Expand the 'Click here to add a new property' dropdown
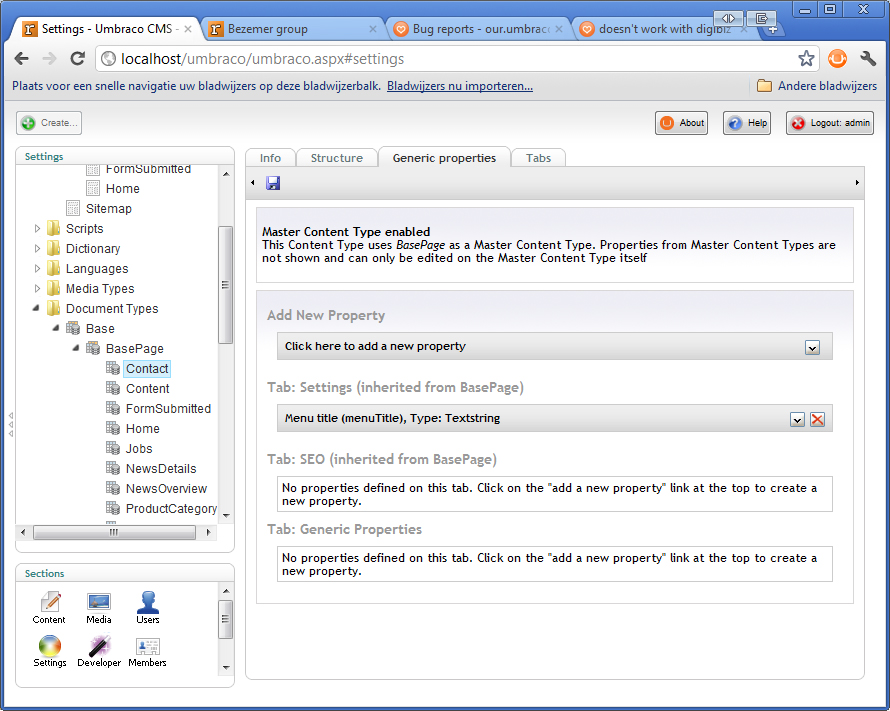890x711 pixels. coord(812,347)
